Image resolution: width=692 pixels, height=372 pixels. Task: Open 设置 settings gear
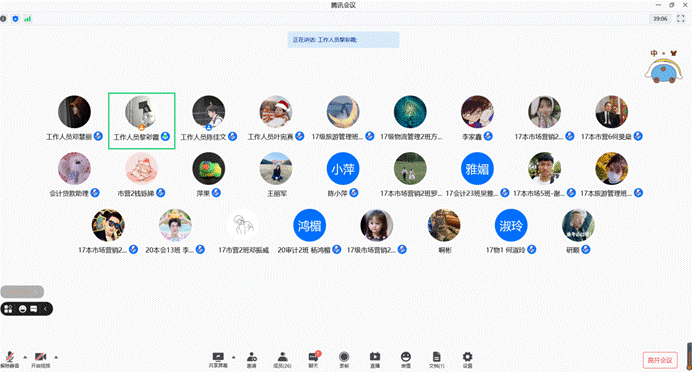(x=467, y=359)
